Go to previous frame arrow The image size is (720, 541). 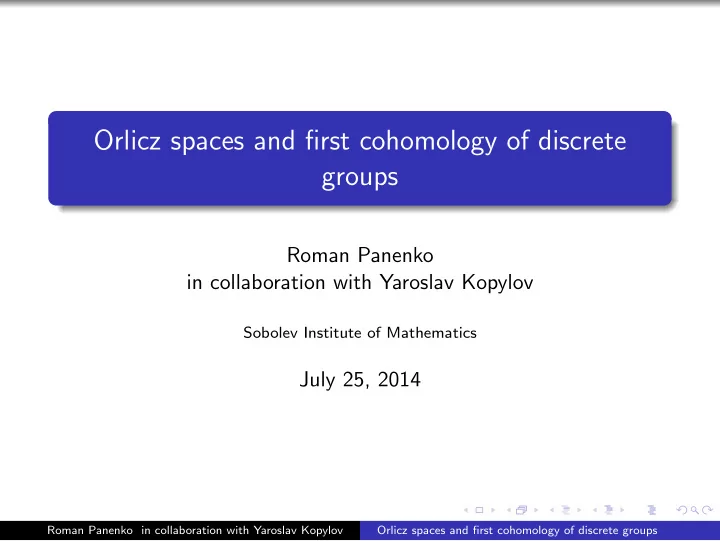[509, 510]
